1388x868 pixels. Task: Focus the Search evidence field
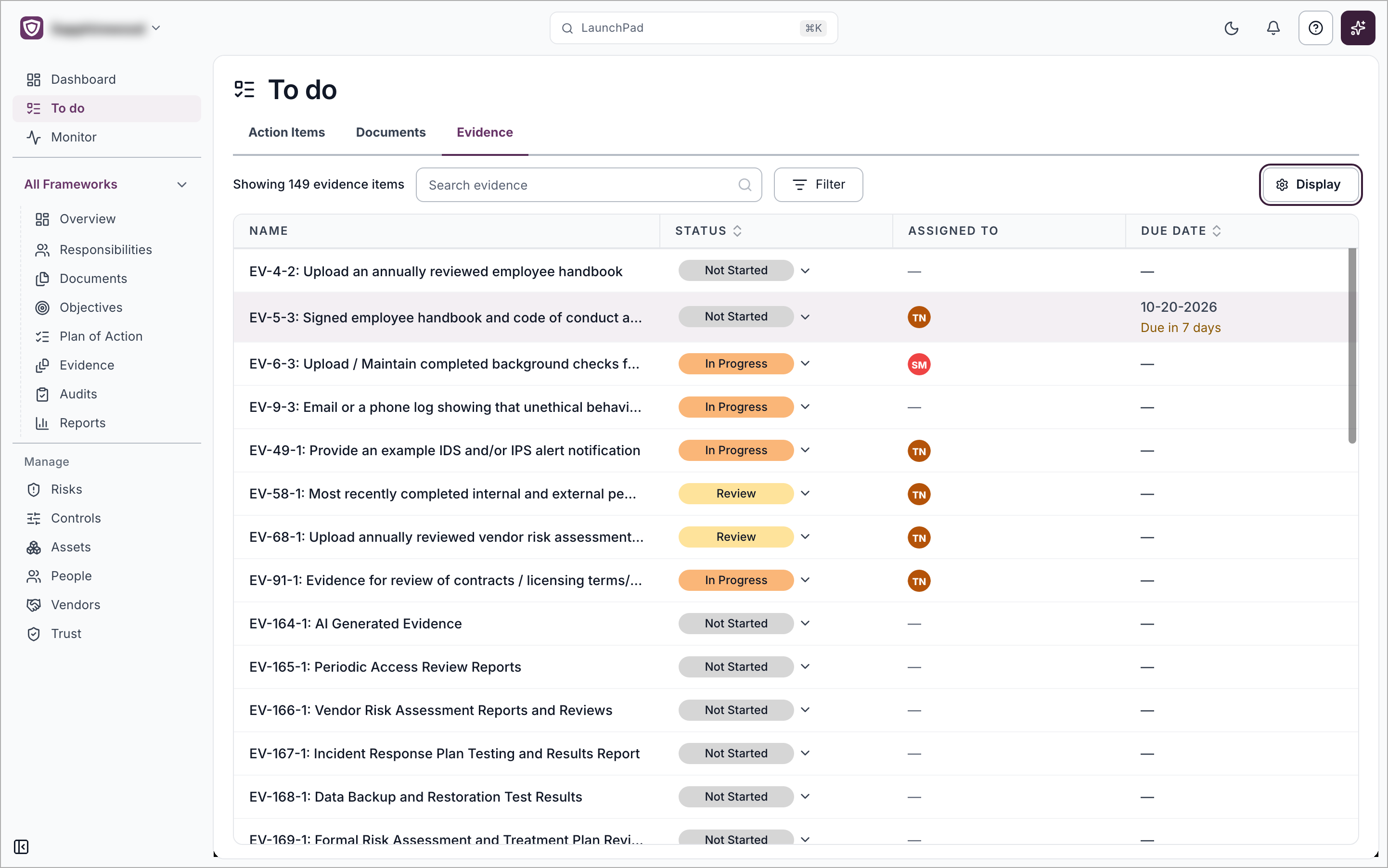pos(589,185)
